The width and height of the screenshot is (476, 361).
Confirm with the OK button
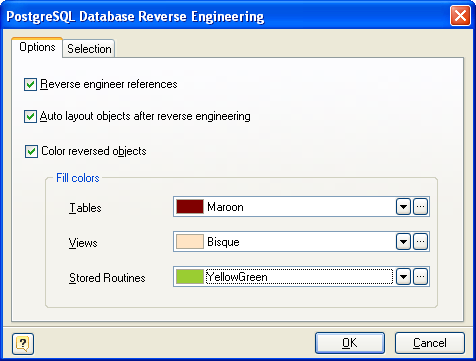pos(350,343)
